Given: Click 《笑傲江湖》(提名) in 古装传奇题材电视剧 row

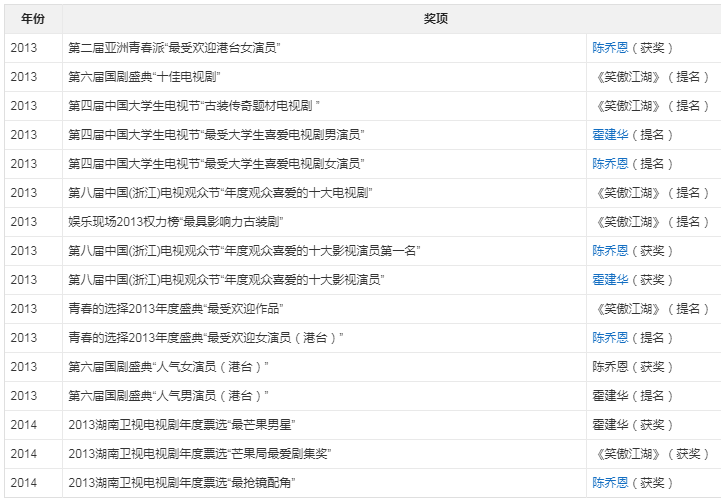Looking at the screenshot, I should click(x=652, y=106).
